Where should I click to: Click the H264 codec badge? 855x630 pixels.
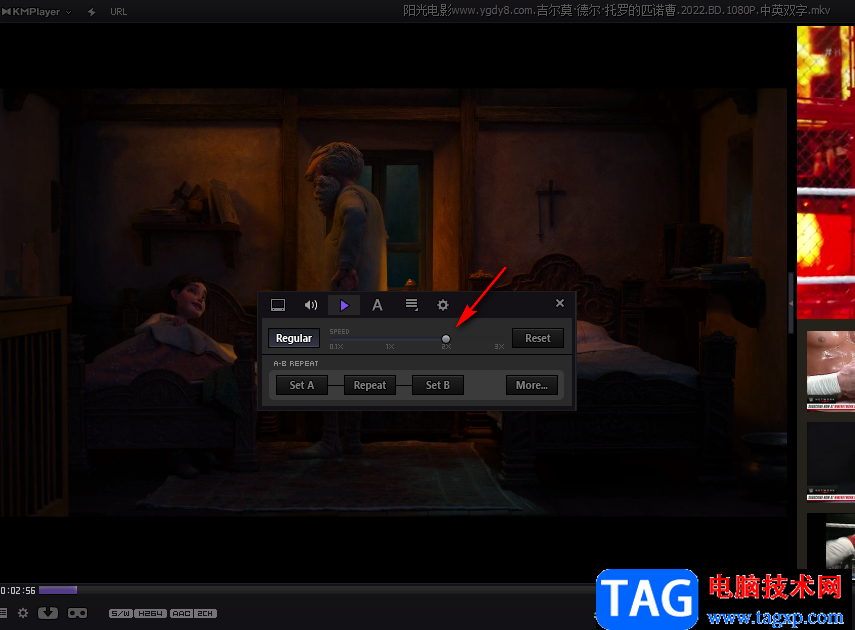[x=150, y=614]
